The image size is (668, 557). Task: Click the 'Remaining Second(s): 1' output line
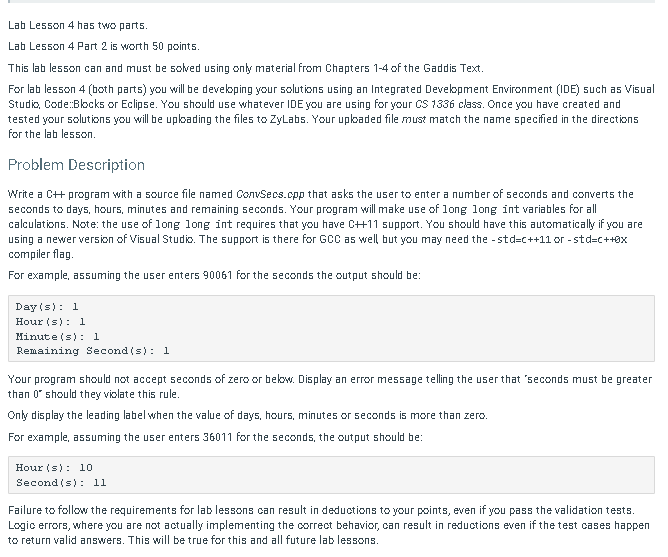(93, 351)
